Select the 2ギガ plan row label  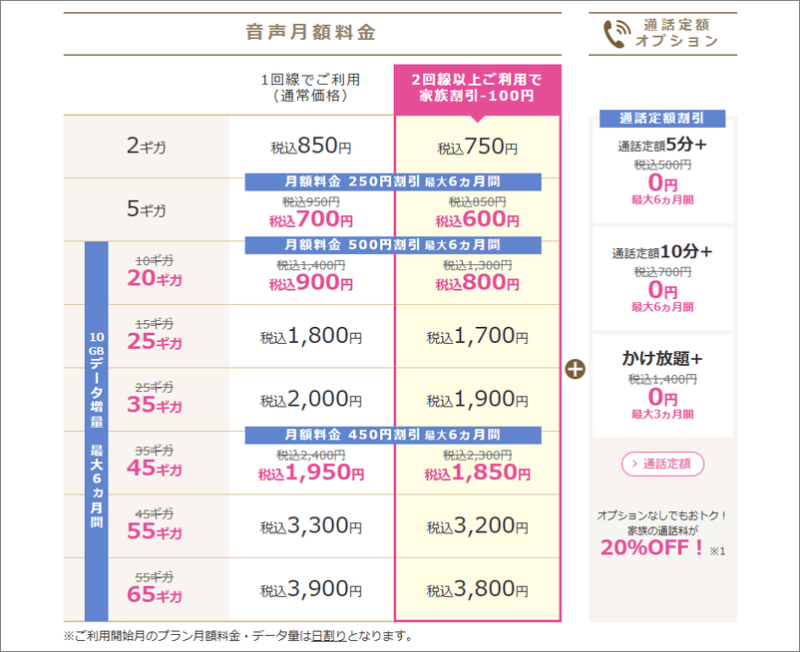146,147
